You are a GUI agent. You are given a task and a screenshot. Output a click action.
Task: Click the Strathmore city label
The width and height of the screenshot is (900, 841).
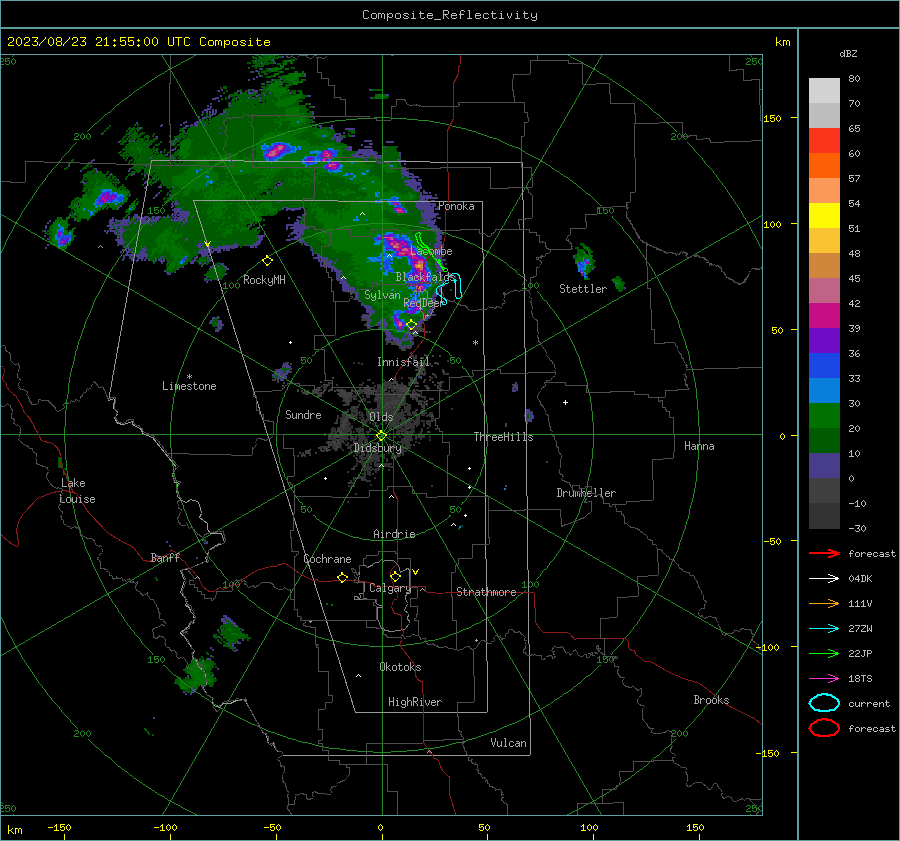486,592
